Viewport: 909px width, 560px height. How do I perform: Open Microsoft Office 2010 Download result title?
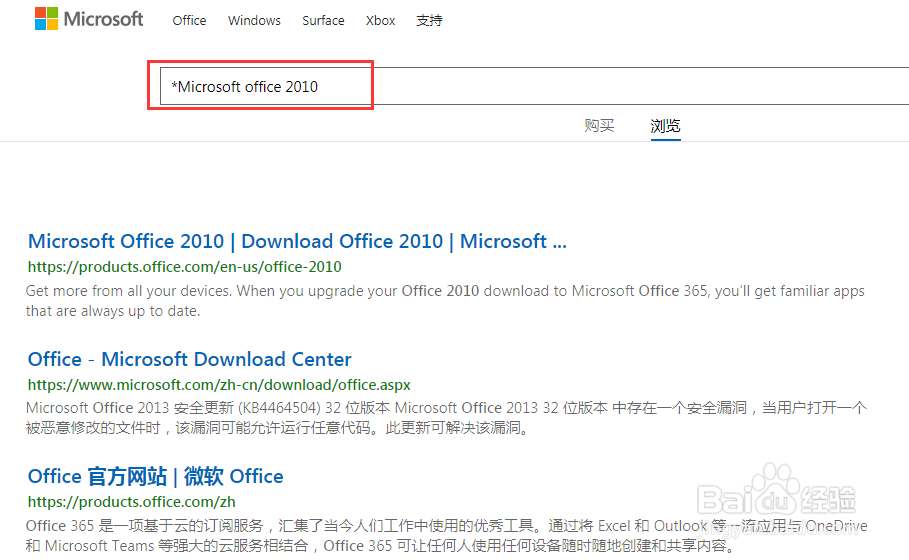tap(297, 241)
